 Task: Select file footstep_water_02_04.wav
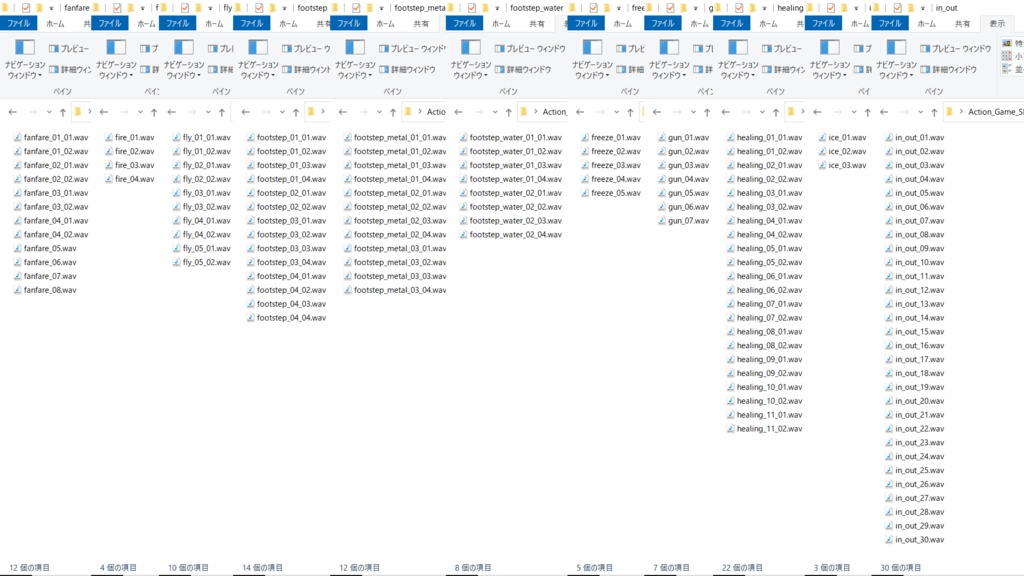511,234
